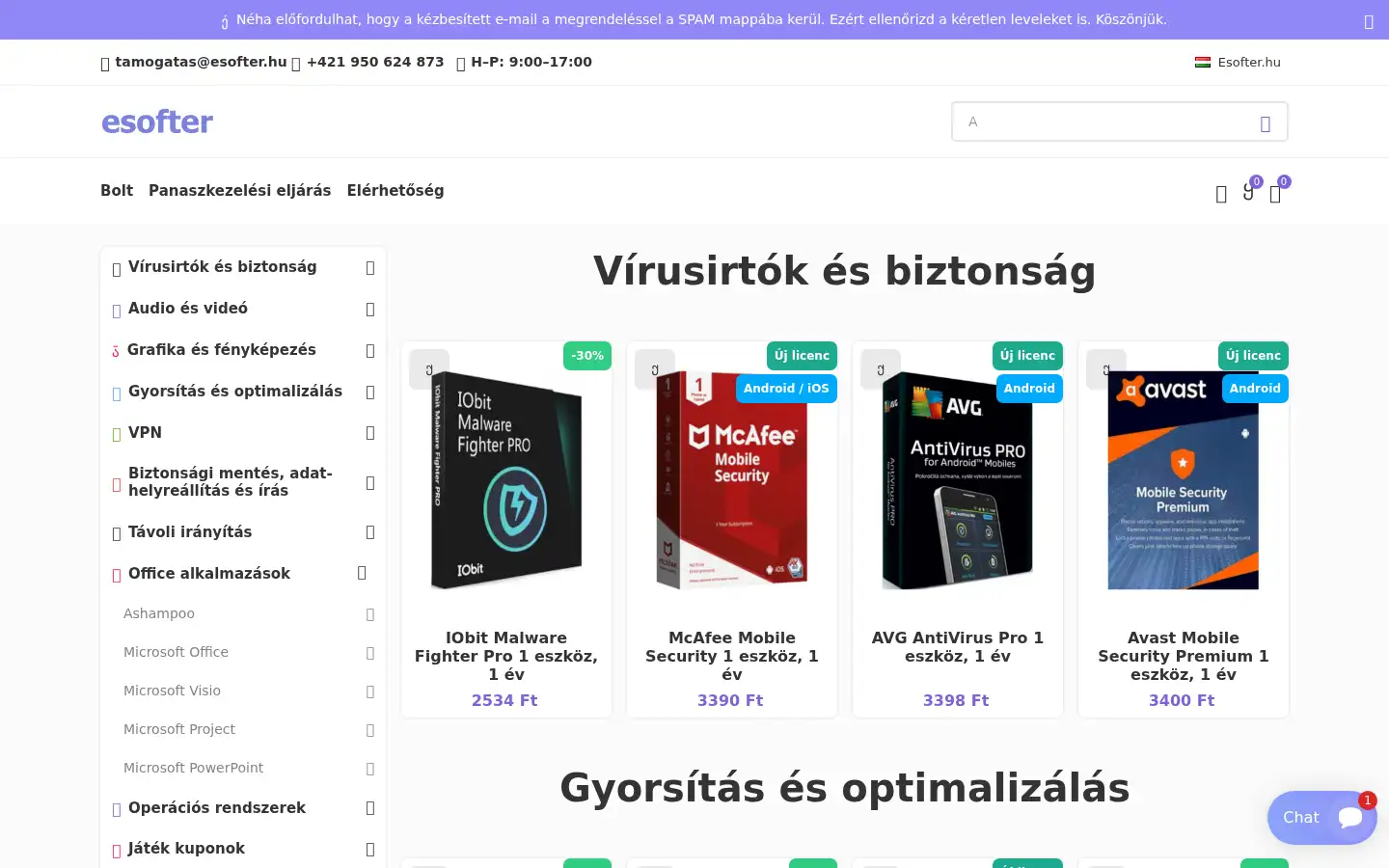Open the Microsoft Project subcategory
Screen dimensions: 1389x868
(179, 729)
